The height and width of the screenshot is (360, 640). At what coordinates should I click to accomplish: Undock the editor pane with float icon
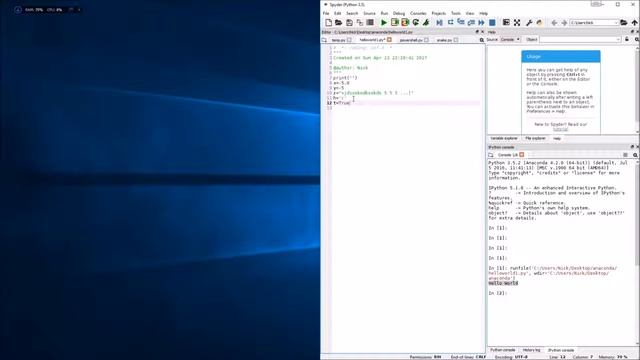(x=477, y=32)
